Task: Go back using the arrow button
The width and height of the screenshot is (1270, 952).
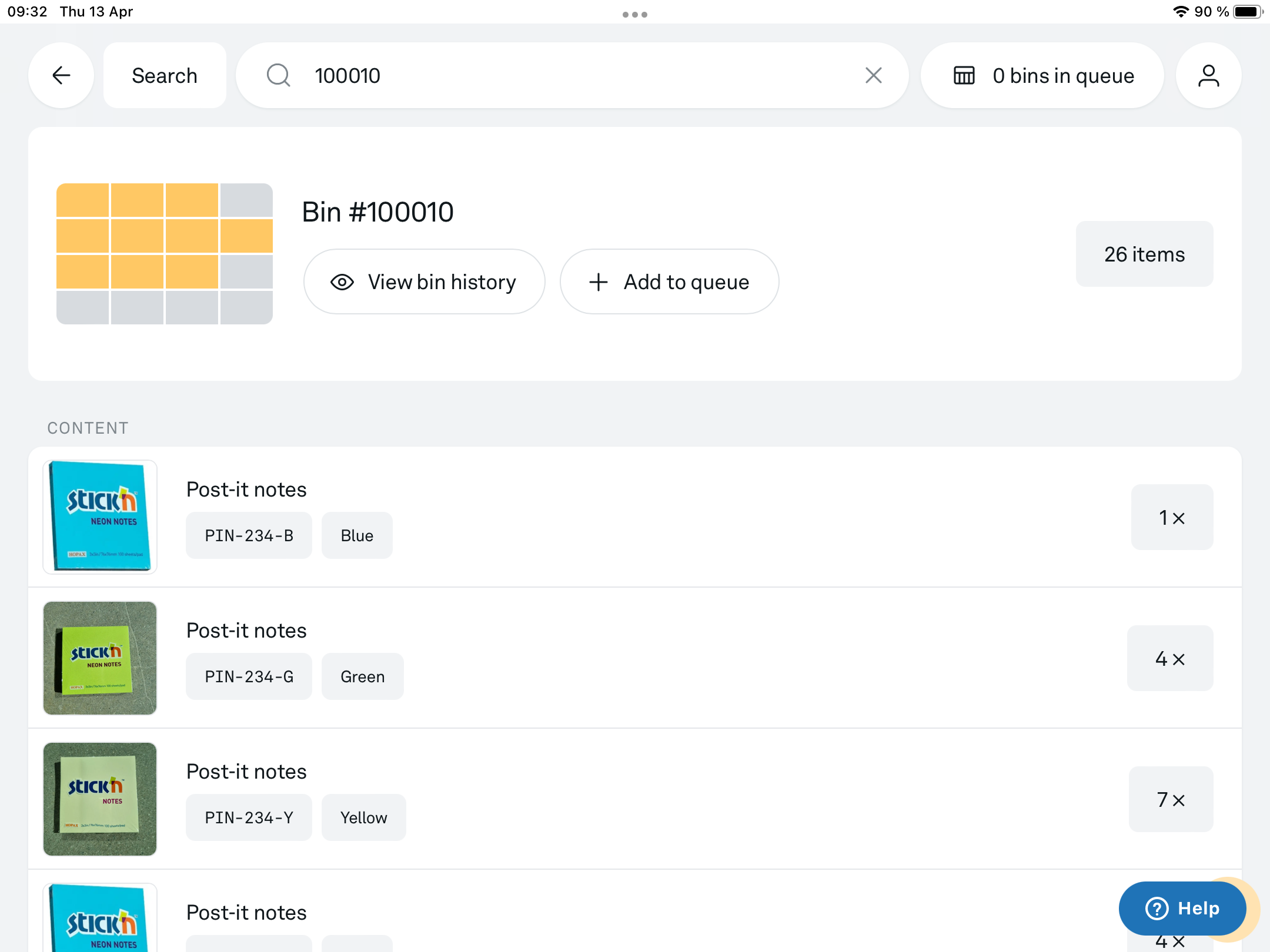Action: point(61,75)
